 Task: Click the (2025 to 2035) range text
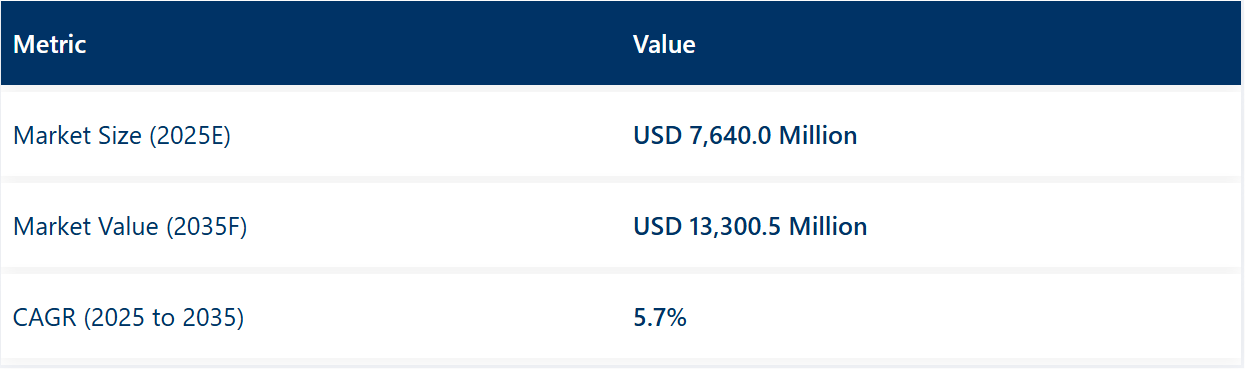164,319
